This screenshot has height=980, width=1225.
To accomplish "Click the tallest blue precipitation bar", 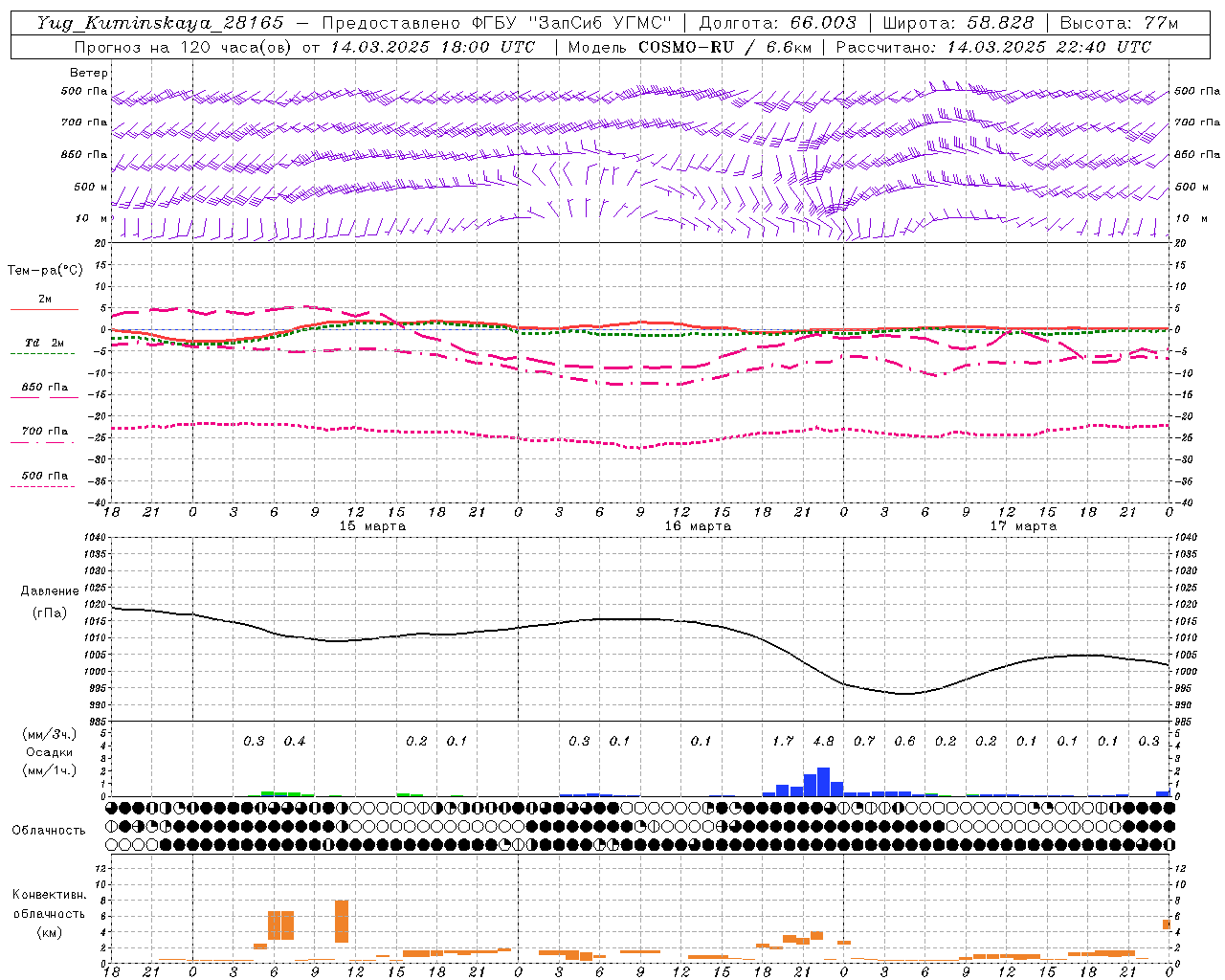I will pyautogui.click(x=823, y=782).
